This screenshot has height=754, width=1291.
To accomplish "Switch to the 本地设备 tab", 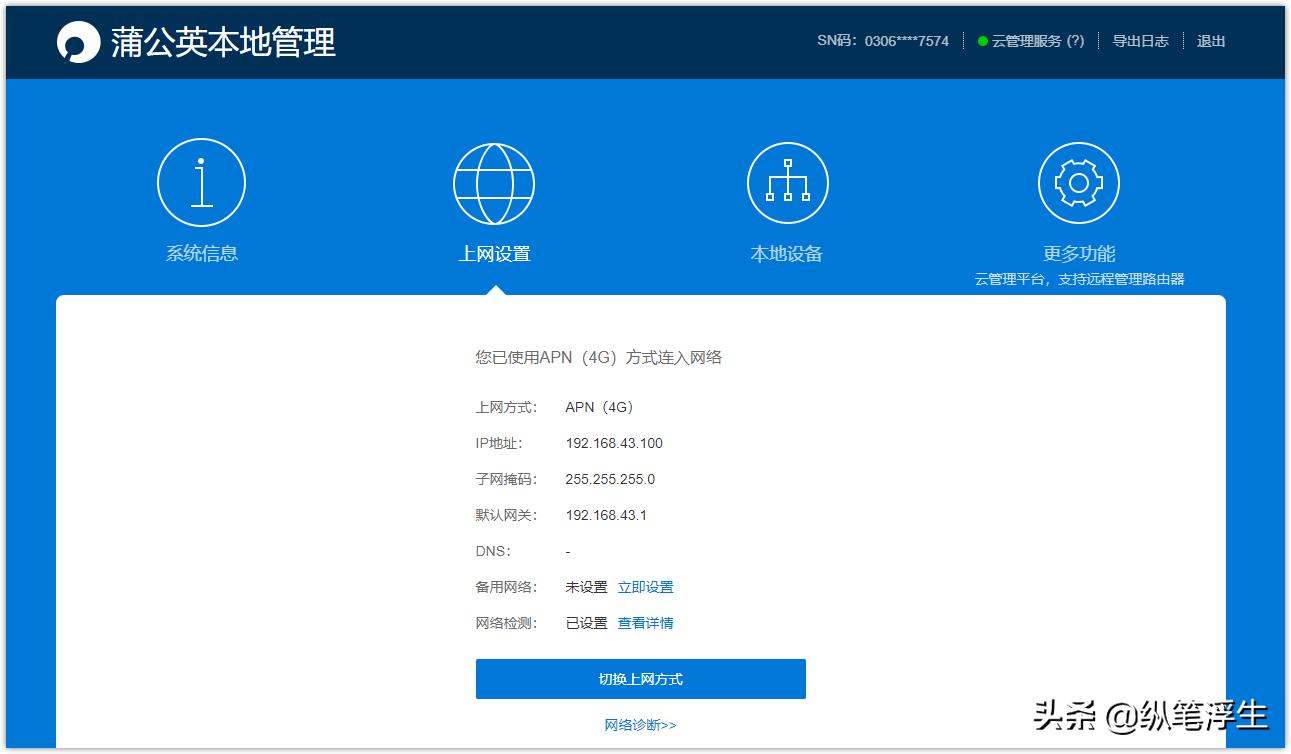I will [787, 252].
